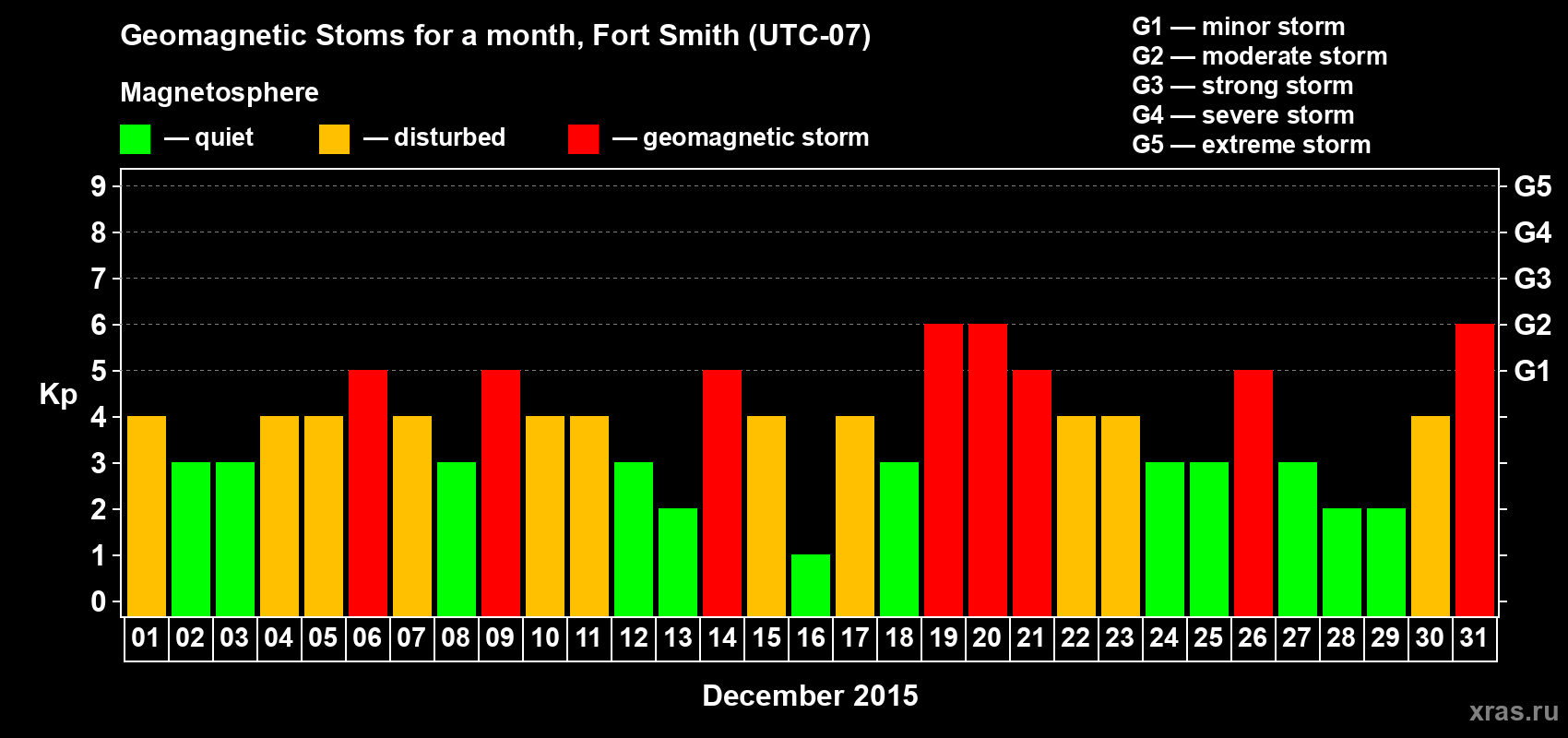Click the green bar for day 28
Viewport: 1568px width, 738px height.
point(1342,562)
